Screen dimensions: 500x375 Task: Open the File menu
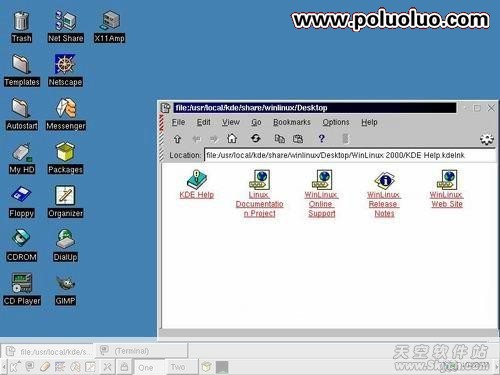point(178,122)
